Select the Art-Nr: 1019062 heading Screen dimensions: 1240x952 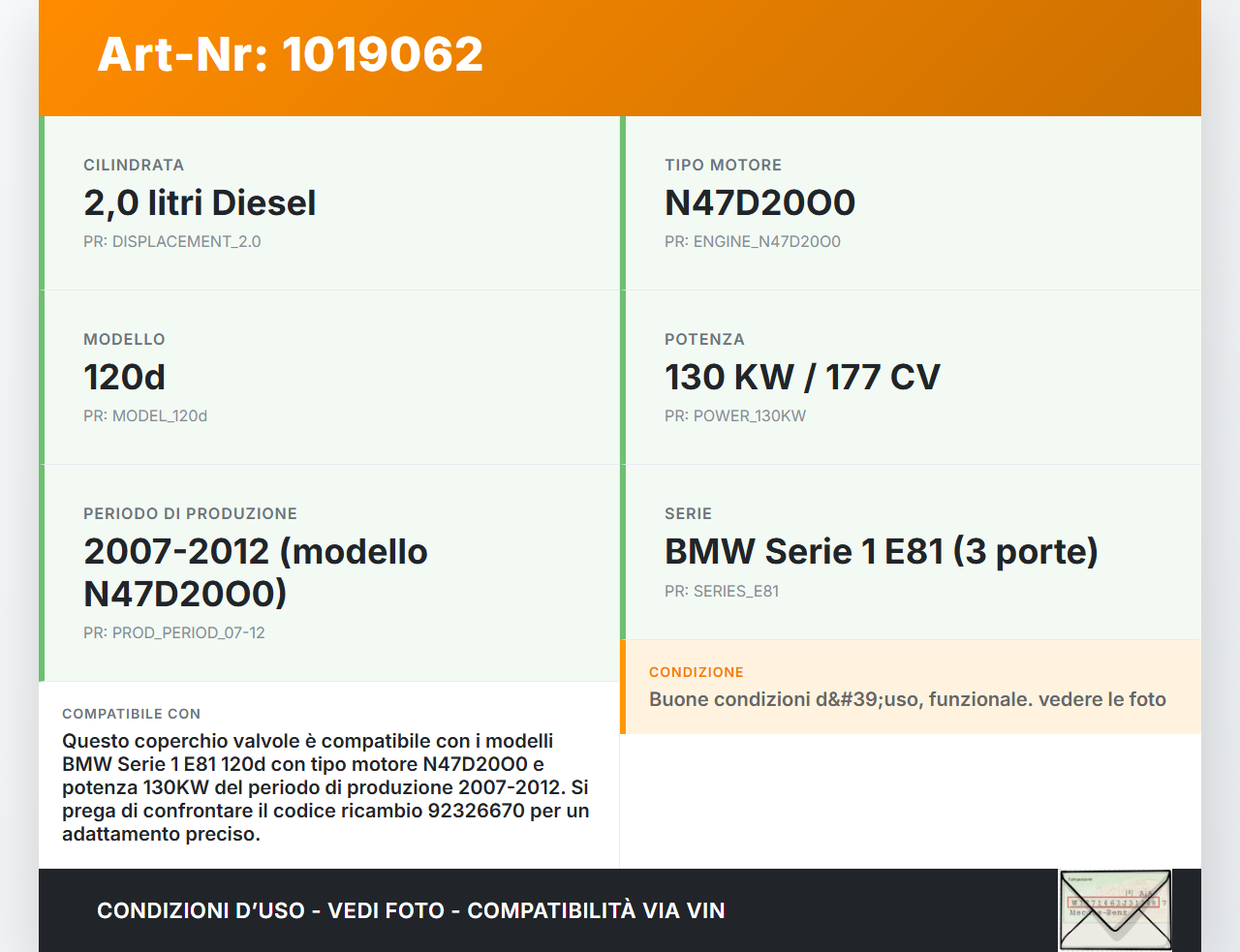coord(290,55)
